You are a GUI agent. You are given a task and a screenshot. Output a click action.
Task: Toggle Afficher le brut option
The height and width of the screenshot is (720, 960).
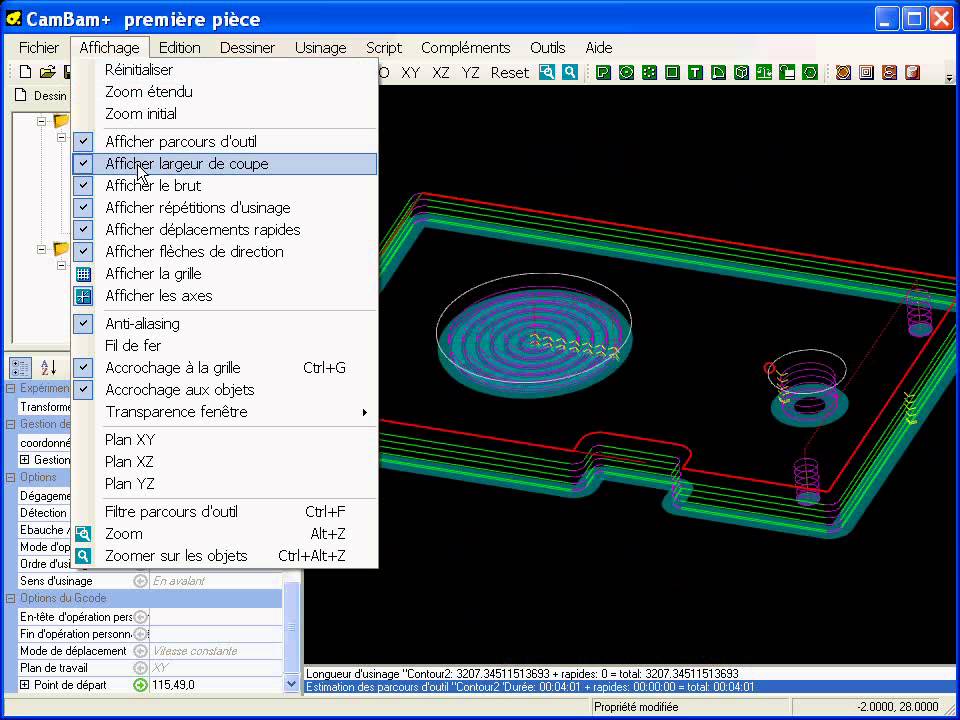[x=224, y=186]
